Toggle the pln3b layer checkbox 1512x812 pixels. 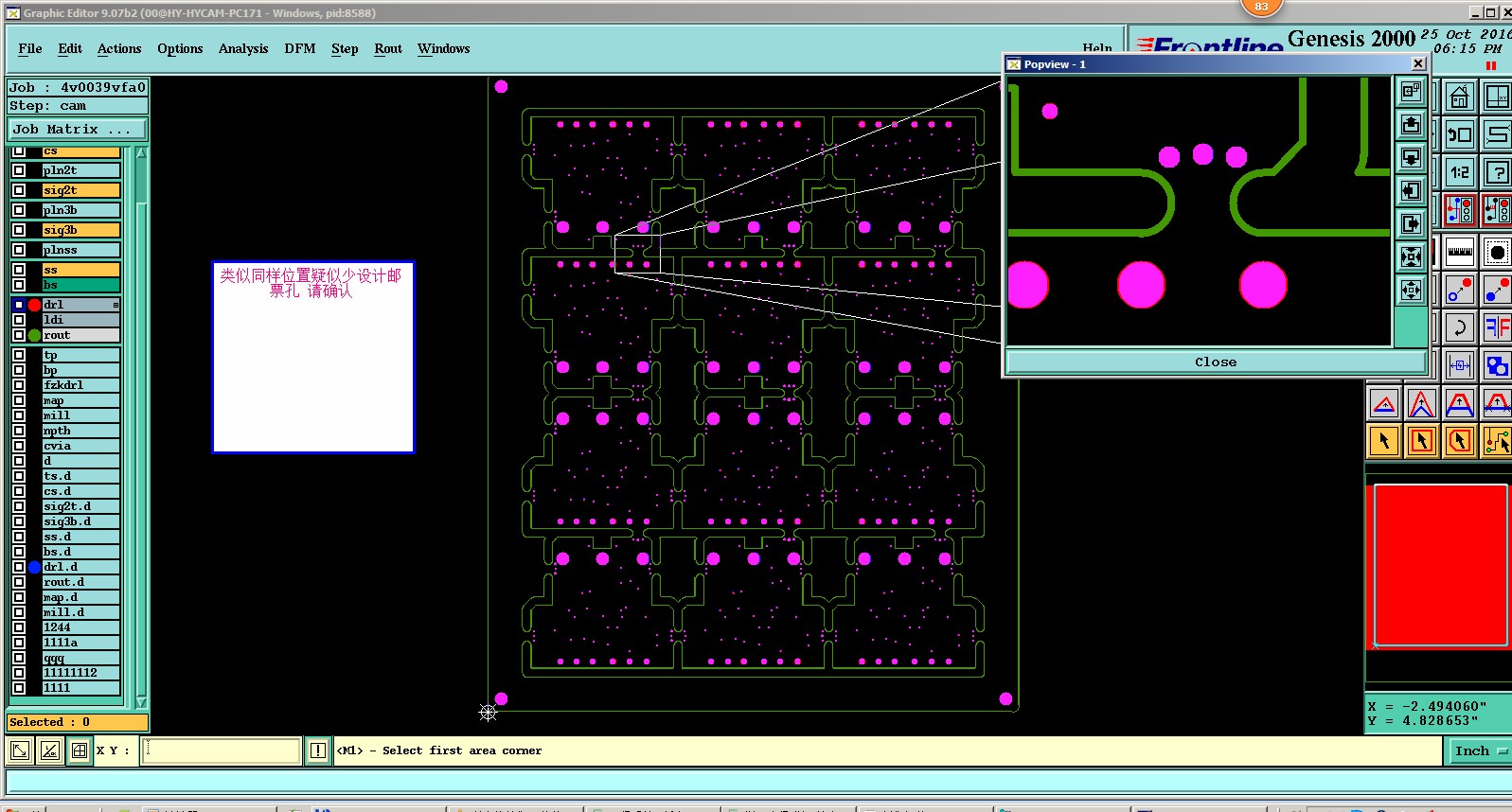tap(19, 210)
